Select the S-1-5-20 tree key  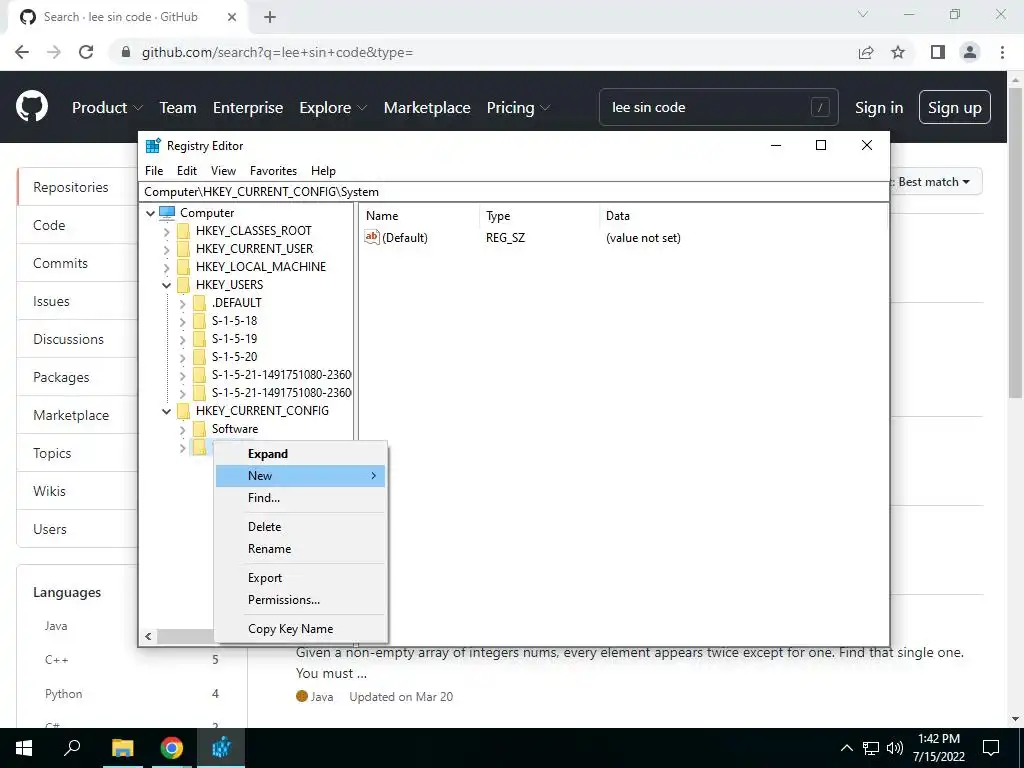(234, 357)
